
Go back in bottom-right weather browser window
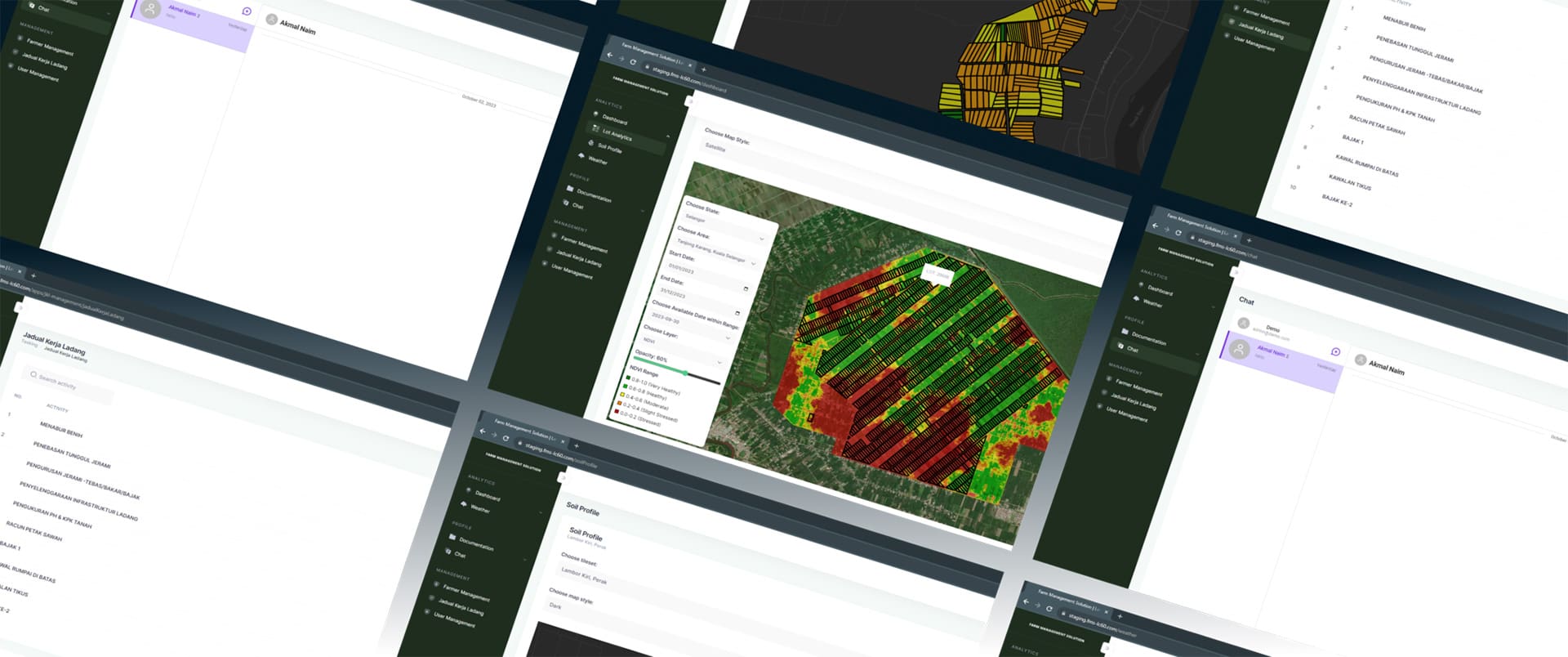point(1026,600)
